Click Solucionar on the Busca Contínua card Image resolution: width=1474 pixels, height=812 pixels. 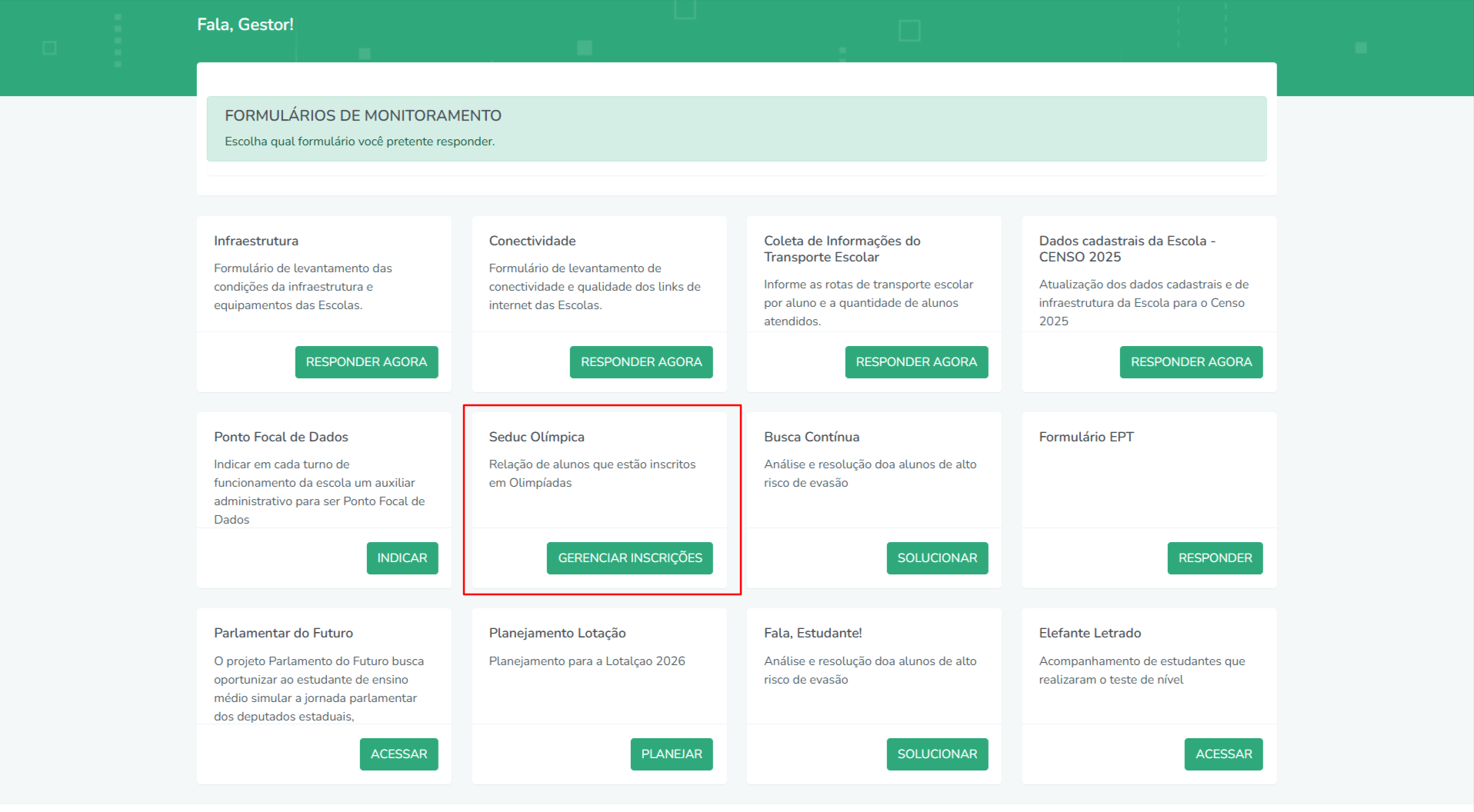[x=936, y=558]
